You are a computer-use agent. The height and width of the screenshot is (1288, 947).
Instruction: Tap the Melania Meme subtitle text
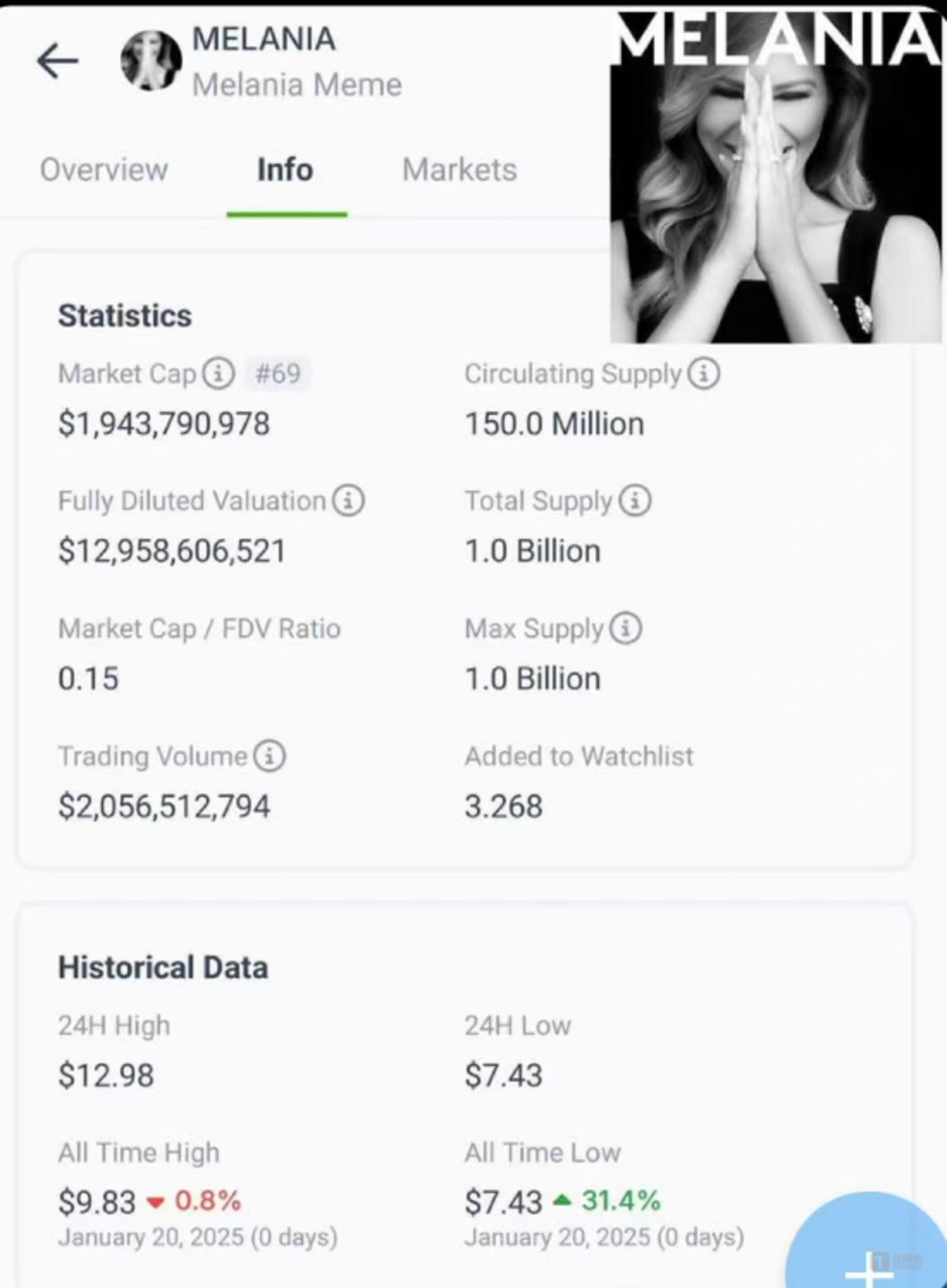click(x=297, y=85)
